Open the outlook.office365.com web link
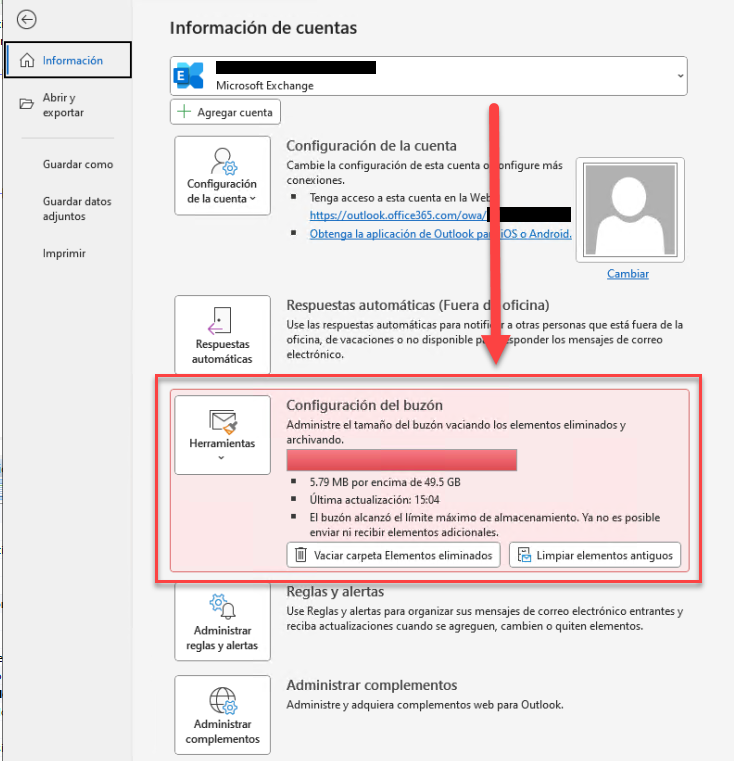Screen dimensions: 734x761 397,215
